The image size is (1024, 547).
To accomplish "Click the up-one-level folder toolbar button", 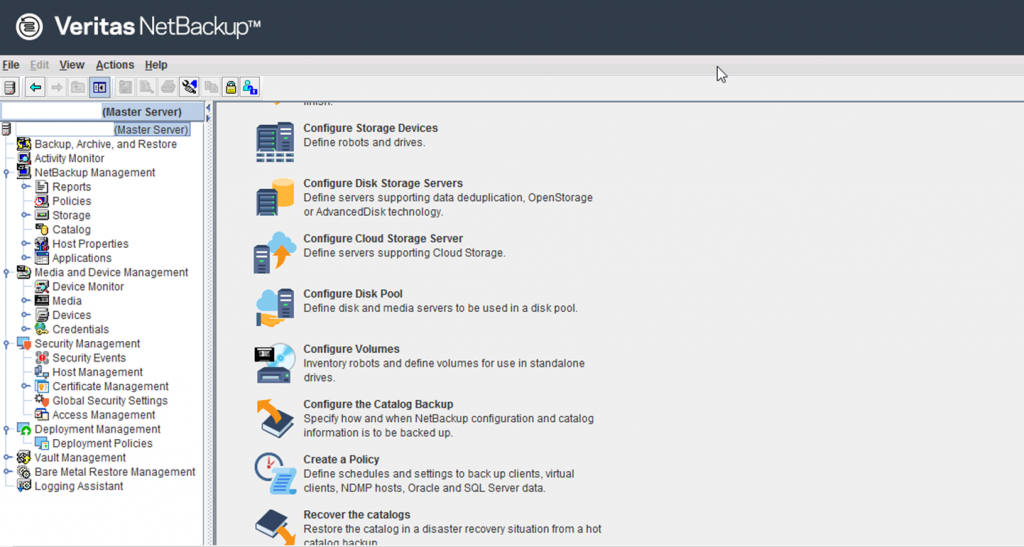I will click(x=78, y=87).
